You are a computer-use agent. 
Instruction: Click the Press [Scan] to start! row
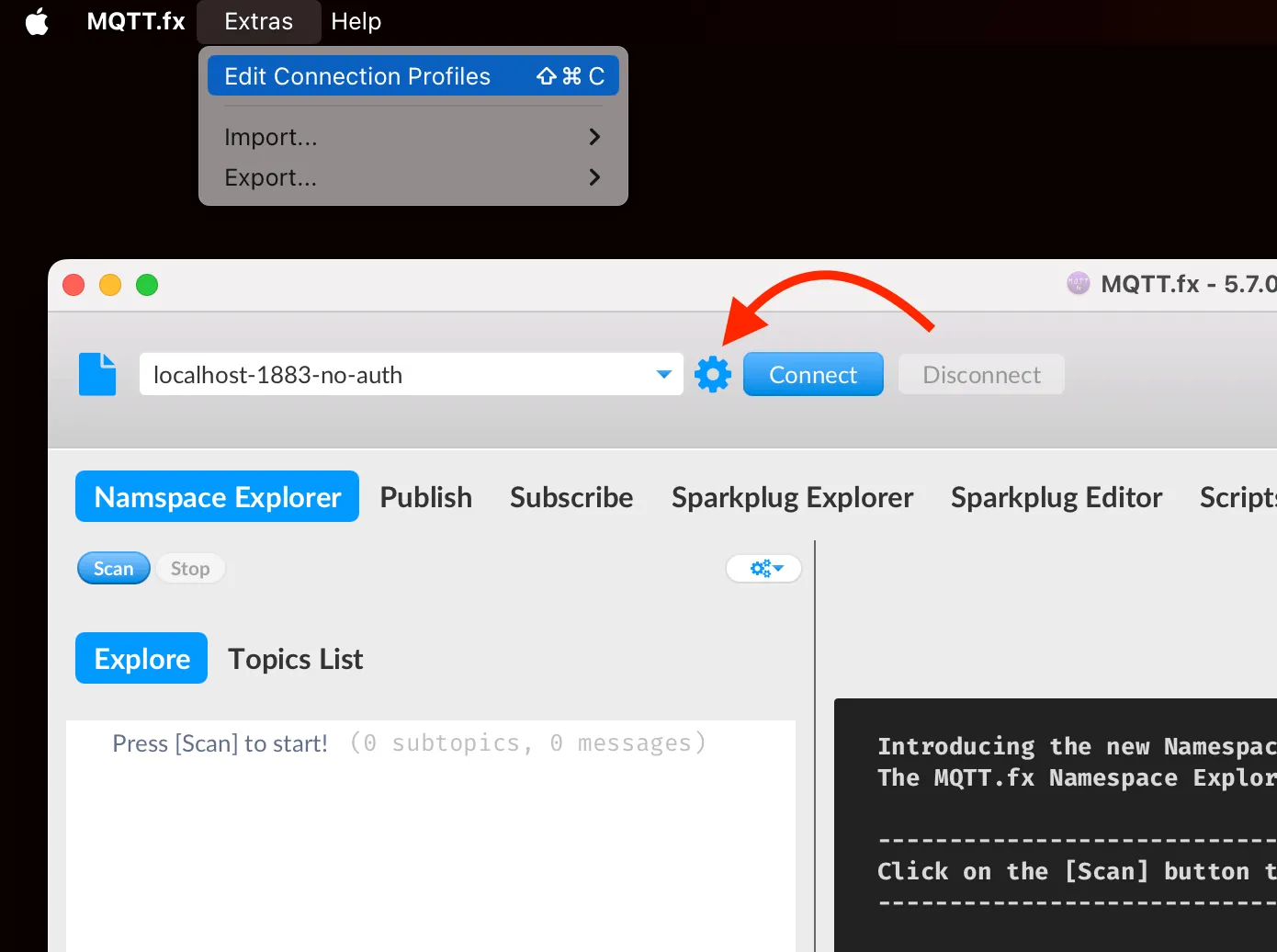pos(431,742)
